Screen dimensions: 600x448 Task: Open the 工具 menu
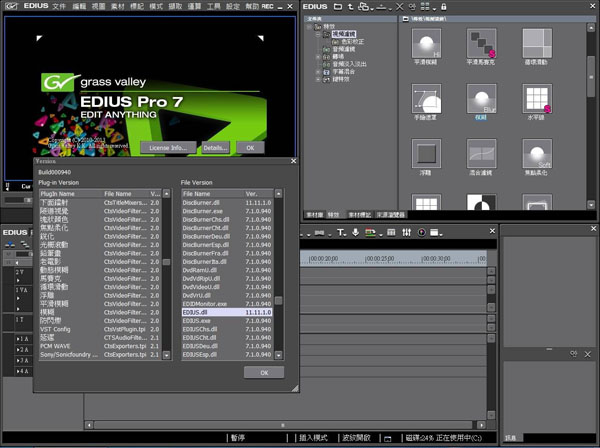pos(214,7)
